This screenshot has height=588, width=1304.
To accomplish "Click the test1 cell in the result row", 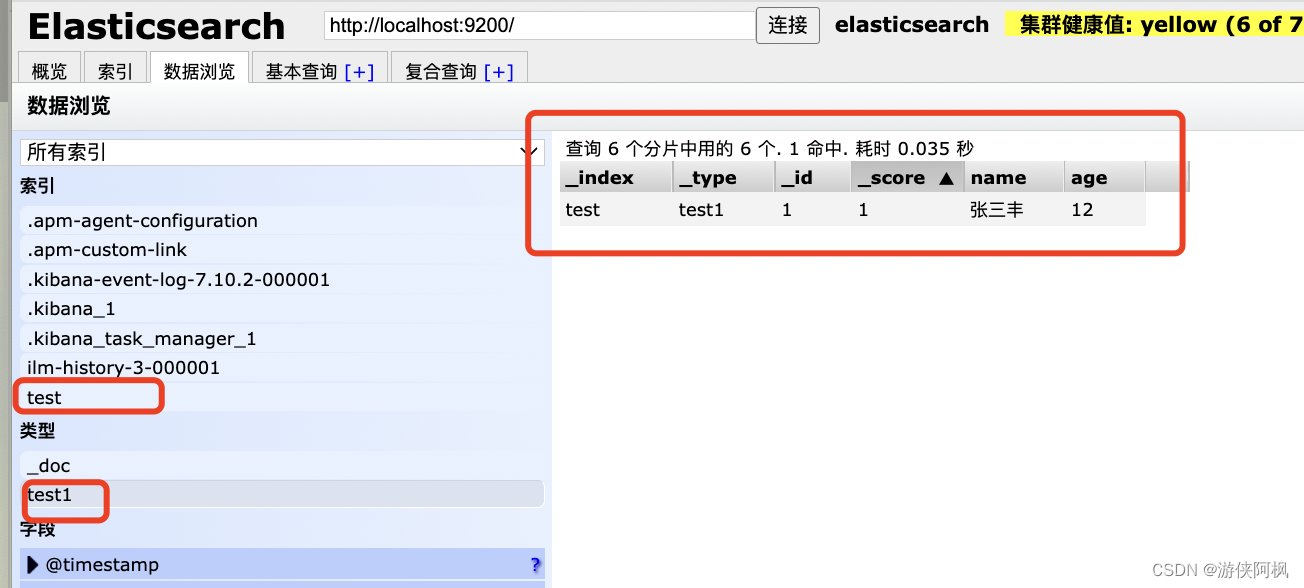I will click(723, 210).
